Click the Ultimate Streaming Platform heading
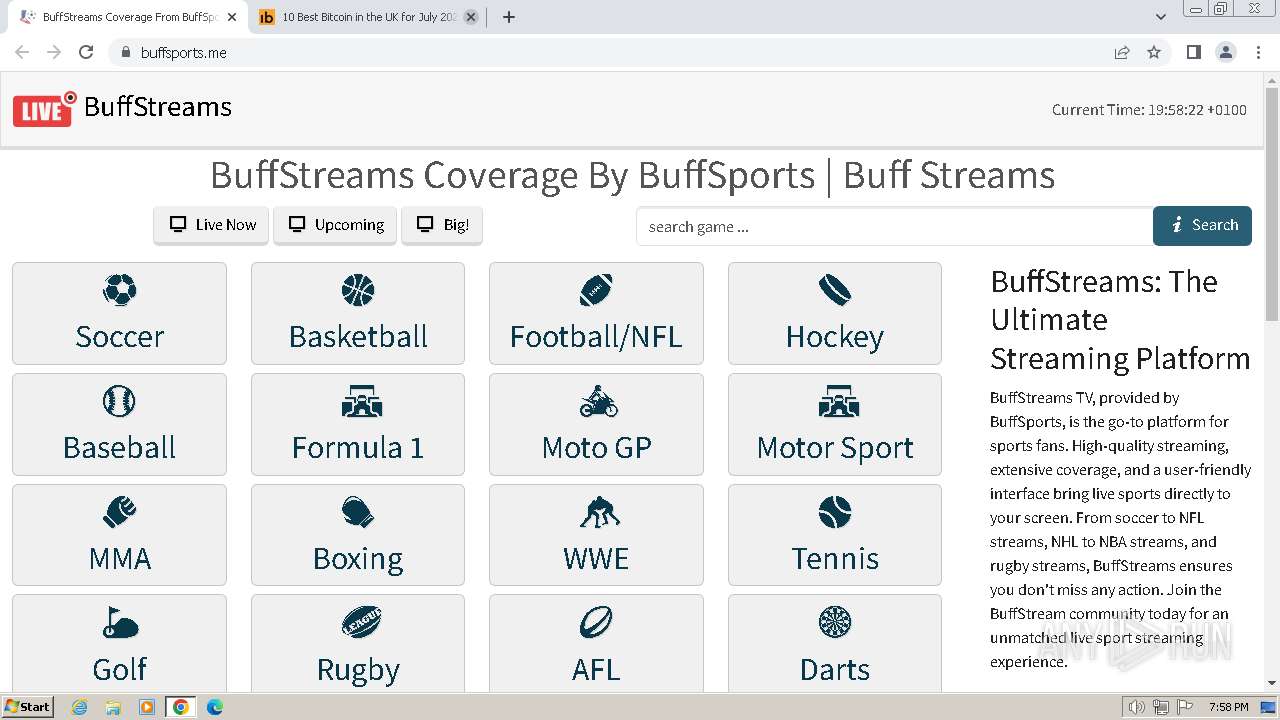The width and height of the screenshot is (1280, 720). point(1120,320)
